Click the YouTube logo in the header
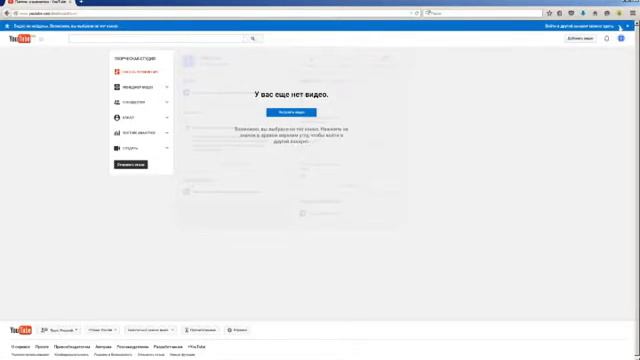Viewport: 640px width, 360px height. 20,39
